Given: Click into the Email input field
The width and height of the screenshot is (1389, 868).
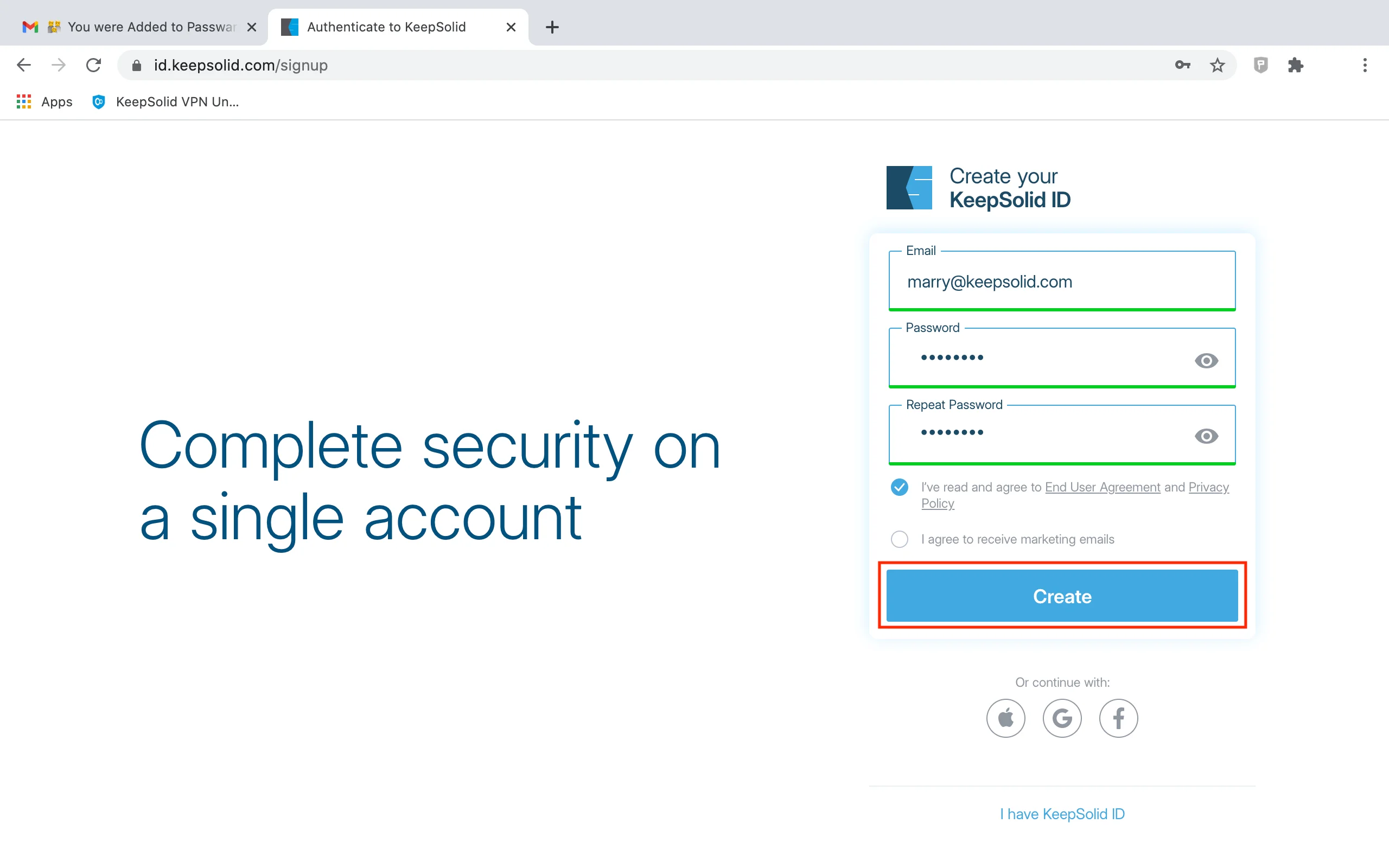Looking at the screenshot, I should [1062, 282].
